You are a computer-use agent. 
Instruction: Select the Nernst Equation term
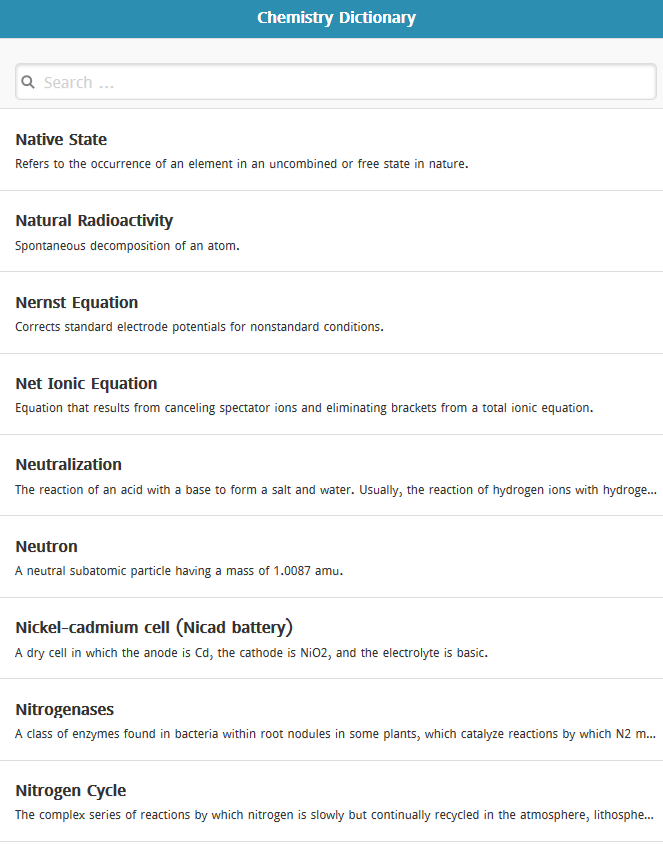(77, 302)
